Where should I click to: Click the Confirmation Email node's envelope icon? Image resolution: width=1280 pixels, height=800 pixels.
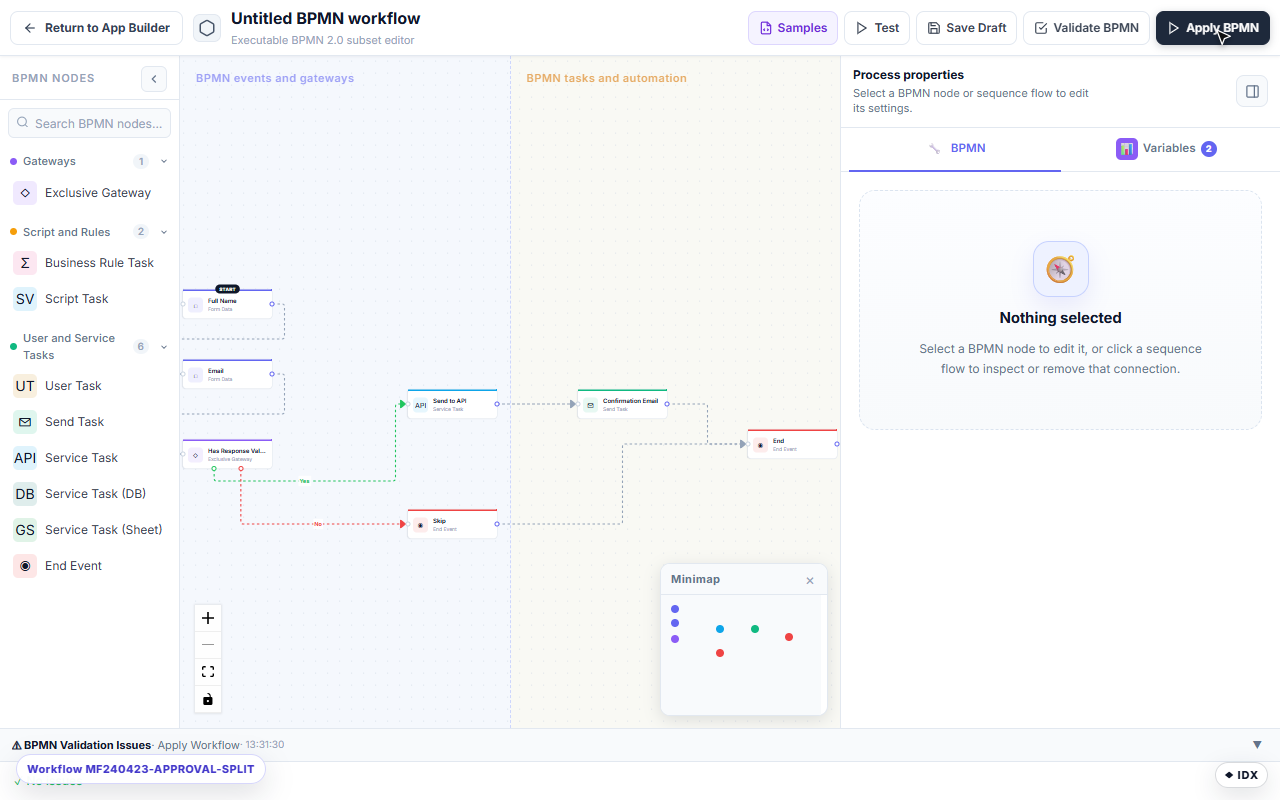pos(591,405)
